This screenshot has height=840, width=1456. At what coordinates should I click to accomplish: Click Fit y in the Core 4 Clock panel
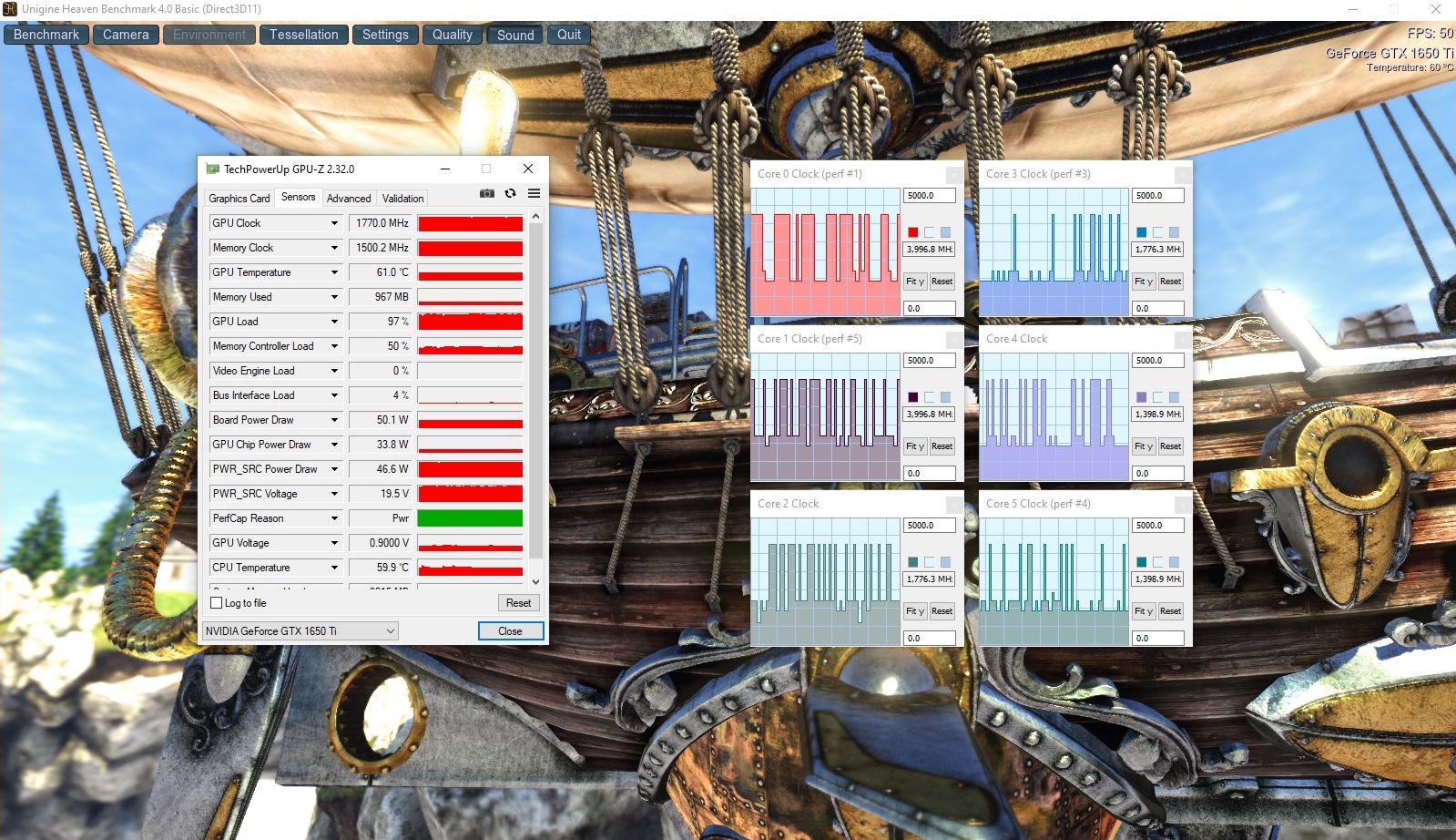point(1144,446)
